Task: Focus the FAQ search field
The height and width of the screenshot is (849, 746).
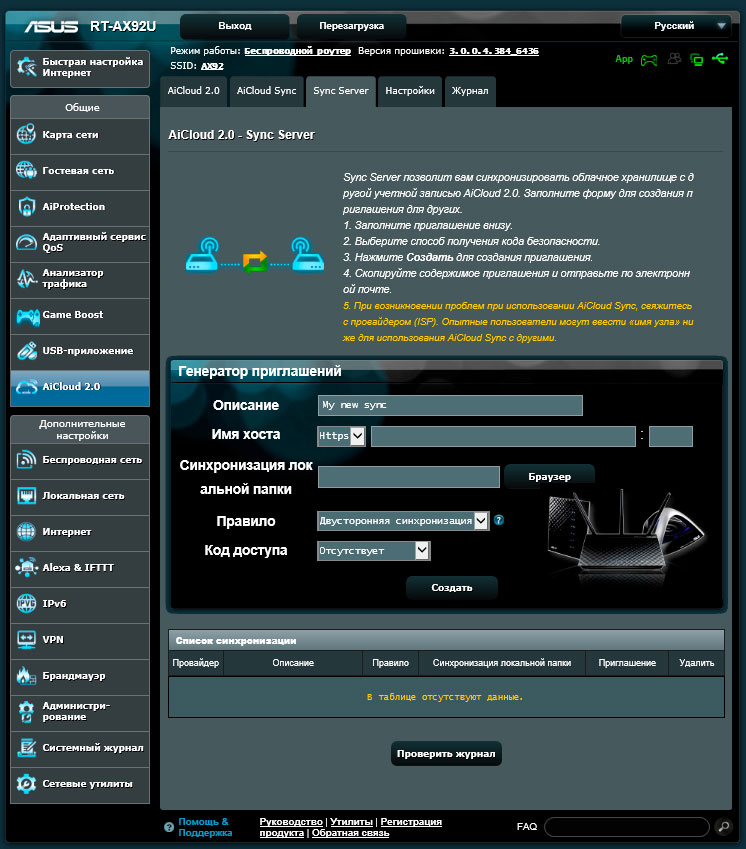Action: click(626, 827)
